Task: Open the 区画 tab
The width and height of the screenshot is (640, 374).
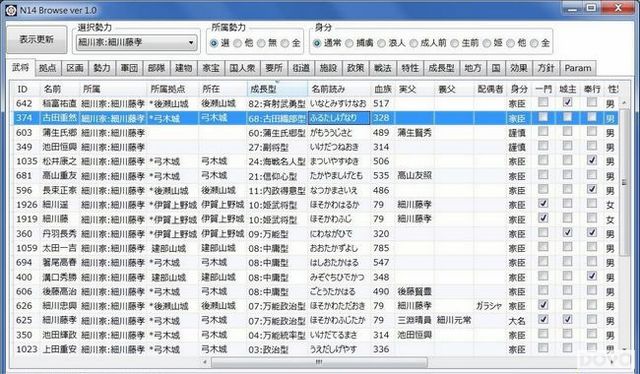Action: tap(75, 68)
